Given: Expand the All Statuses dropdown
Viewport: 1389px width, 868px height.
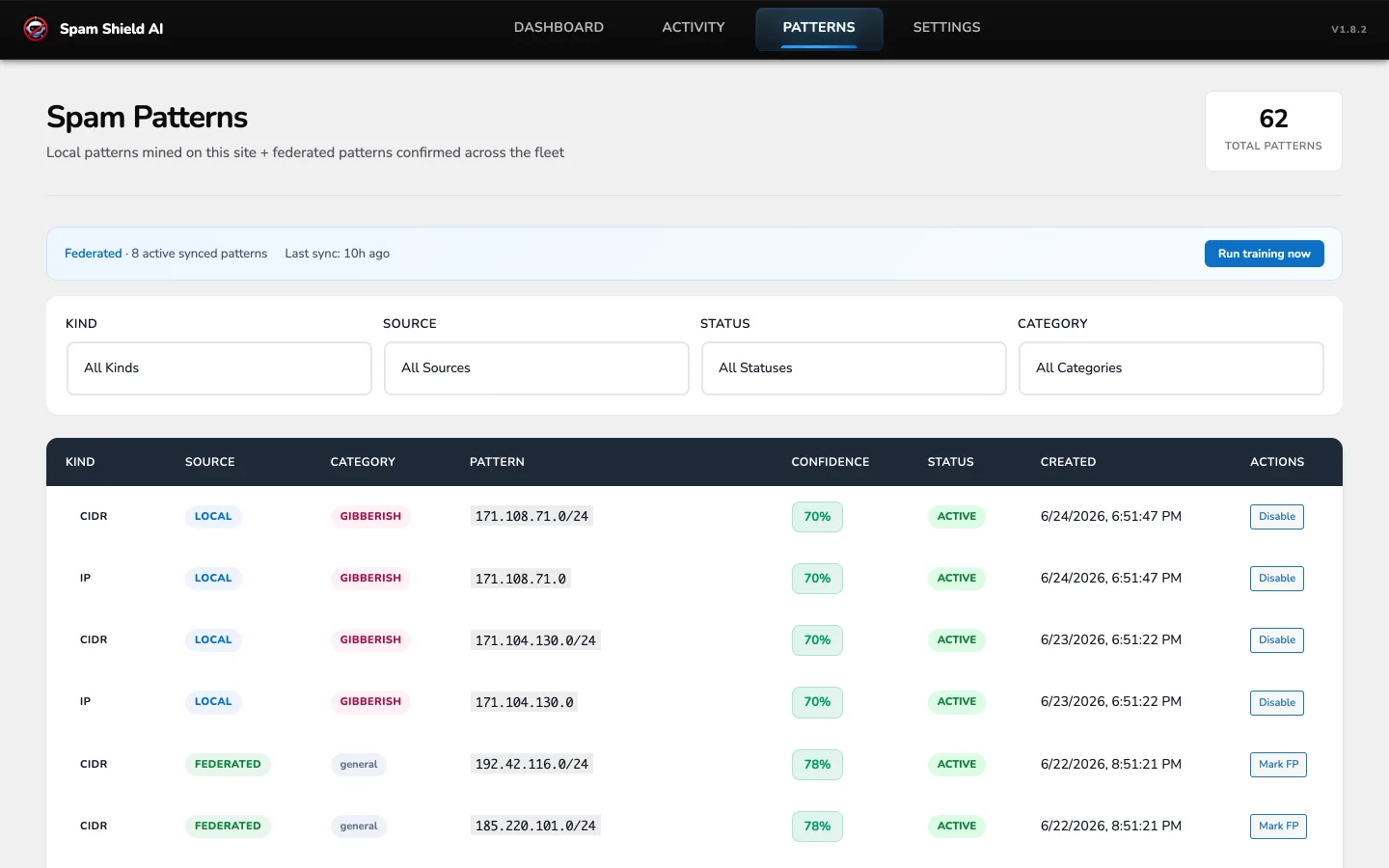Looking at the screenshot, I should 854,368.
